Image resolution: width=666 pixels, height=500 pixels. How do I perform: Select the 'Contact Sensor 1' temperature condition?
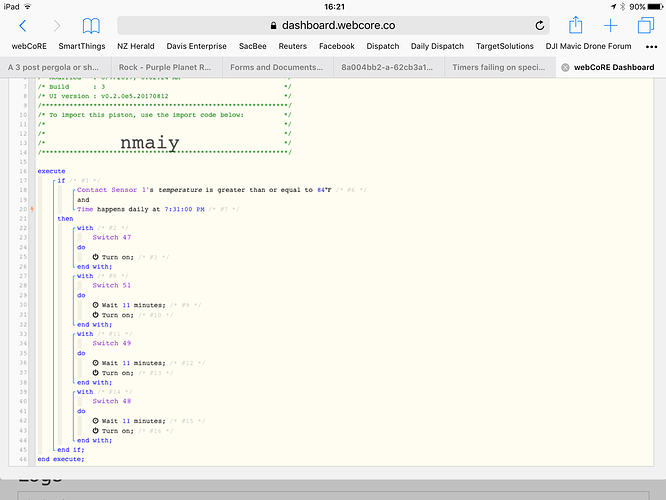click(204, 190)
